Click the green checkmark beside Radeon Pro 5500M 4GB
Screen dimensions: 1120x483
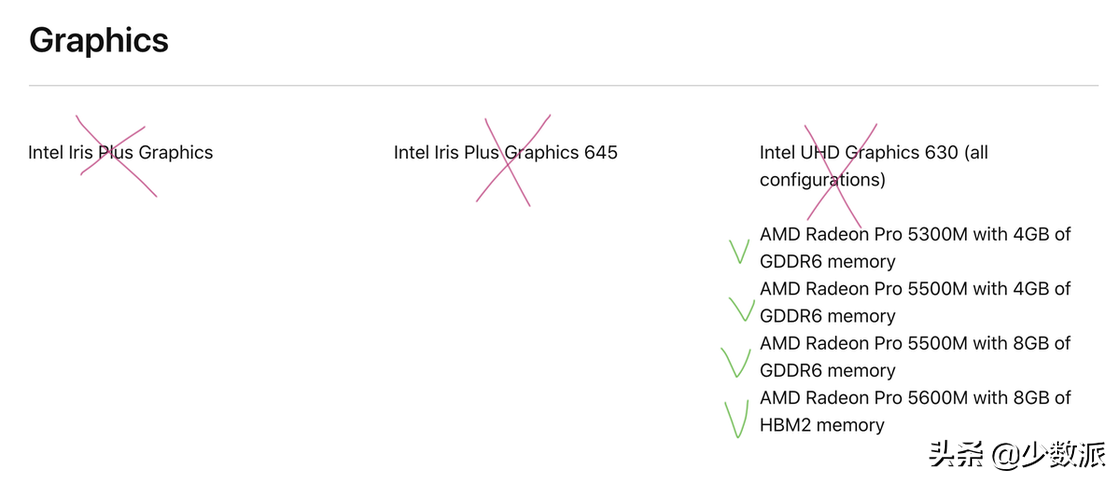(742, 309)
